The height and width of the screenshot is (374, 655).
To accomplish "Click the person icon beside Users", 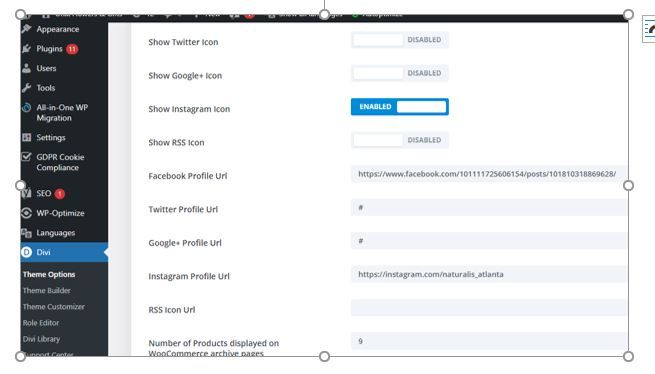I will [x=27, y=68].
